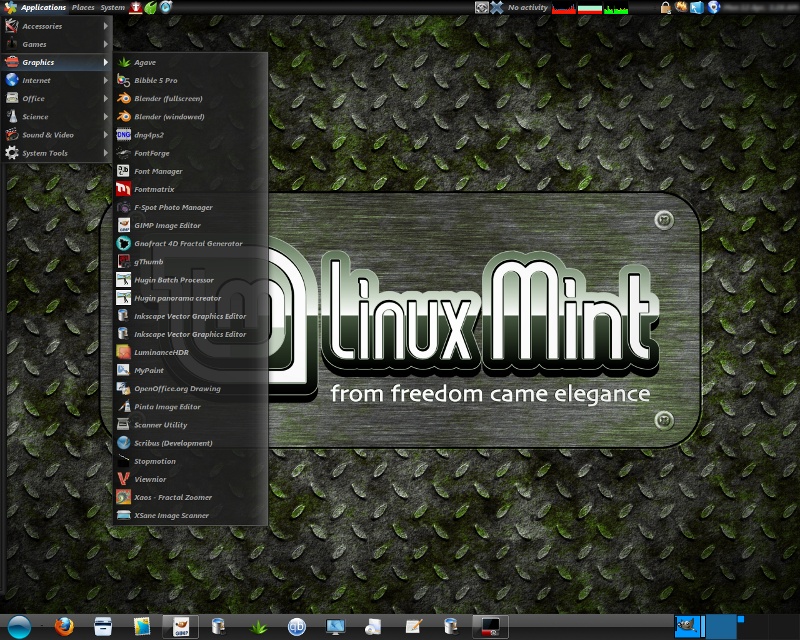Click the padlock tray icon
Image resolution: width=800 pixels, height=640 pixels.
(x=665, y=7)
